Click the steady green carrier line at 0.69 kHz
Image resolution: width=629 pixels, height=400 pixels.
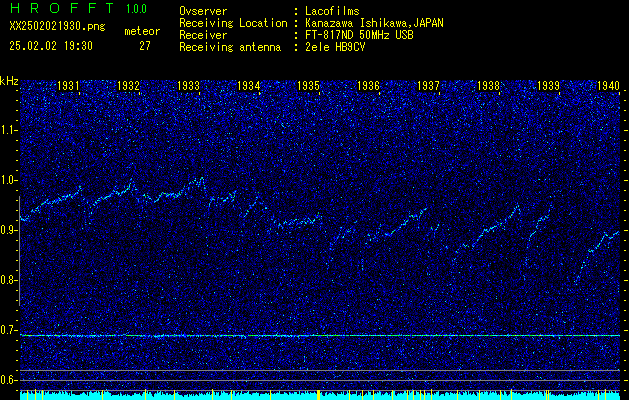[320, 335]
